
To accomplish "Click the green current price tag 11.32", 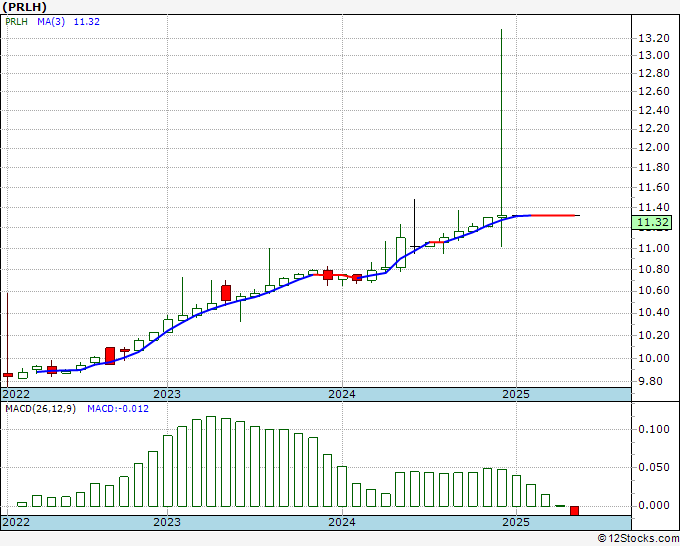I will pyautogui.click(x=654, y=222).
